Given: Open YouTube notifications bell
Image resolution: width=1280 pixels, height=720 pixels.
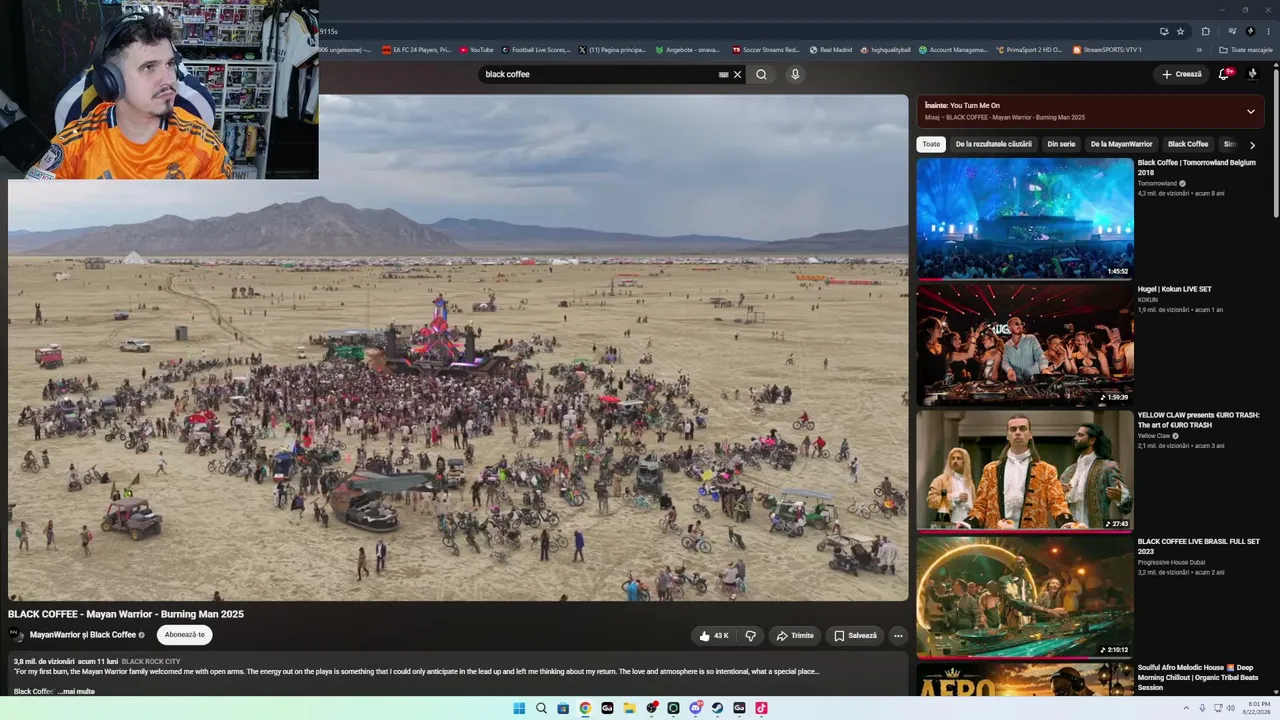Looking at the screenshot, I should tap(1224, 74).
